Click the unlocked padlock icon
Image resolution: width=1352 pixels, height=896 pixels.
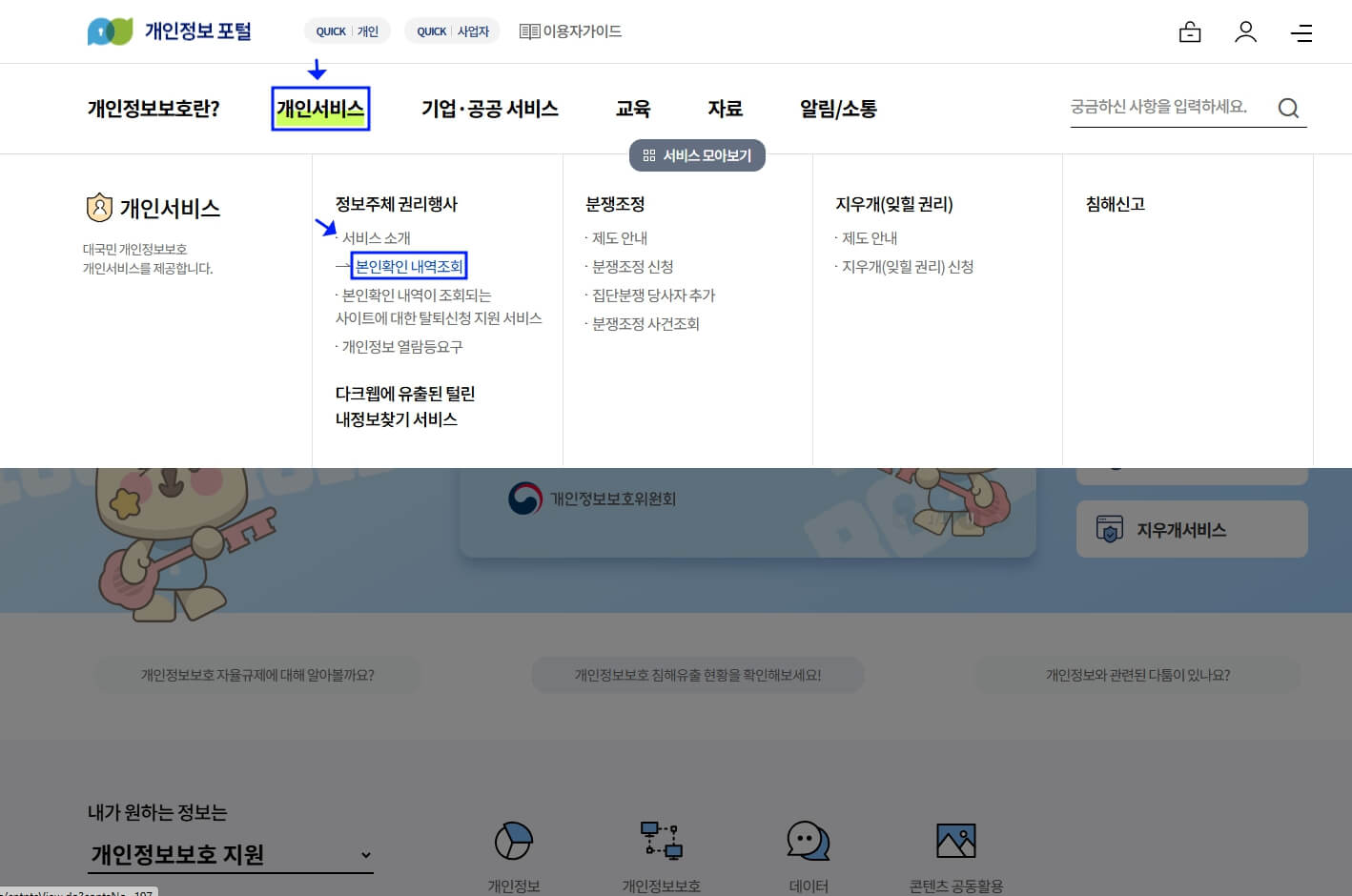pyautogui.click(x=1189, y=31)
